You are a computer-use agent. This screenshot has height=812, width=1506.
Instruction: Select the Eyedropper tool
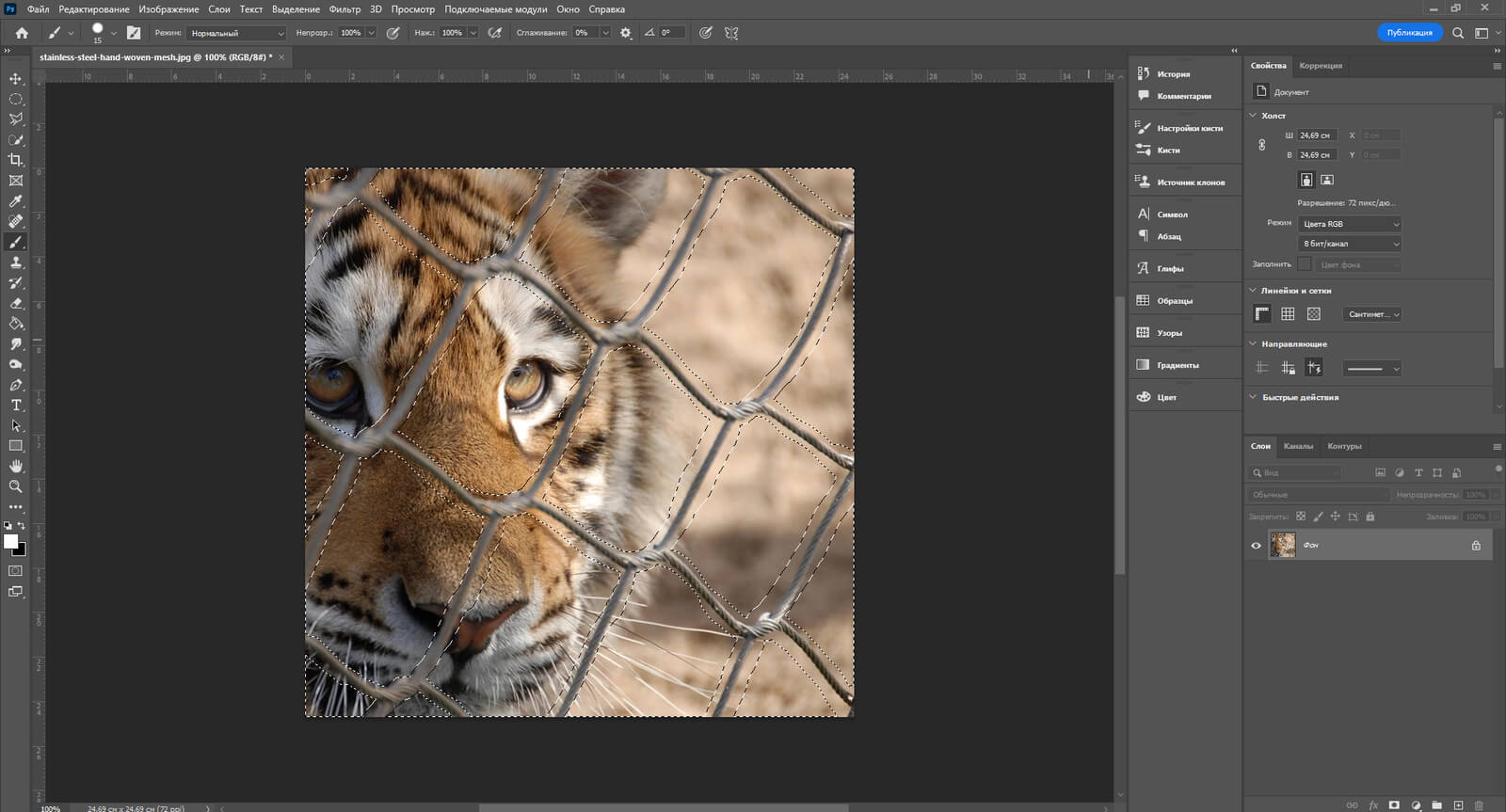pyautogui.click(x=16, y=201)
